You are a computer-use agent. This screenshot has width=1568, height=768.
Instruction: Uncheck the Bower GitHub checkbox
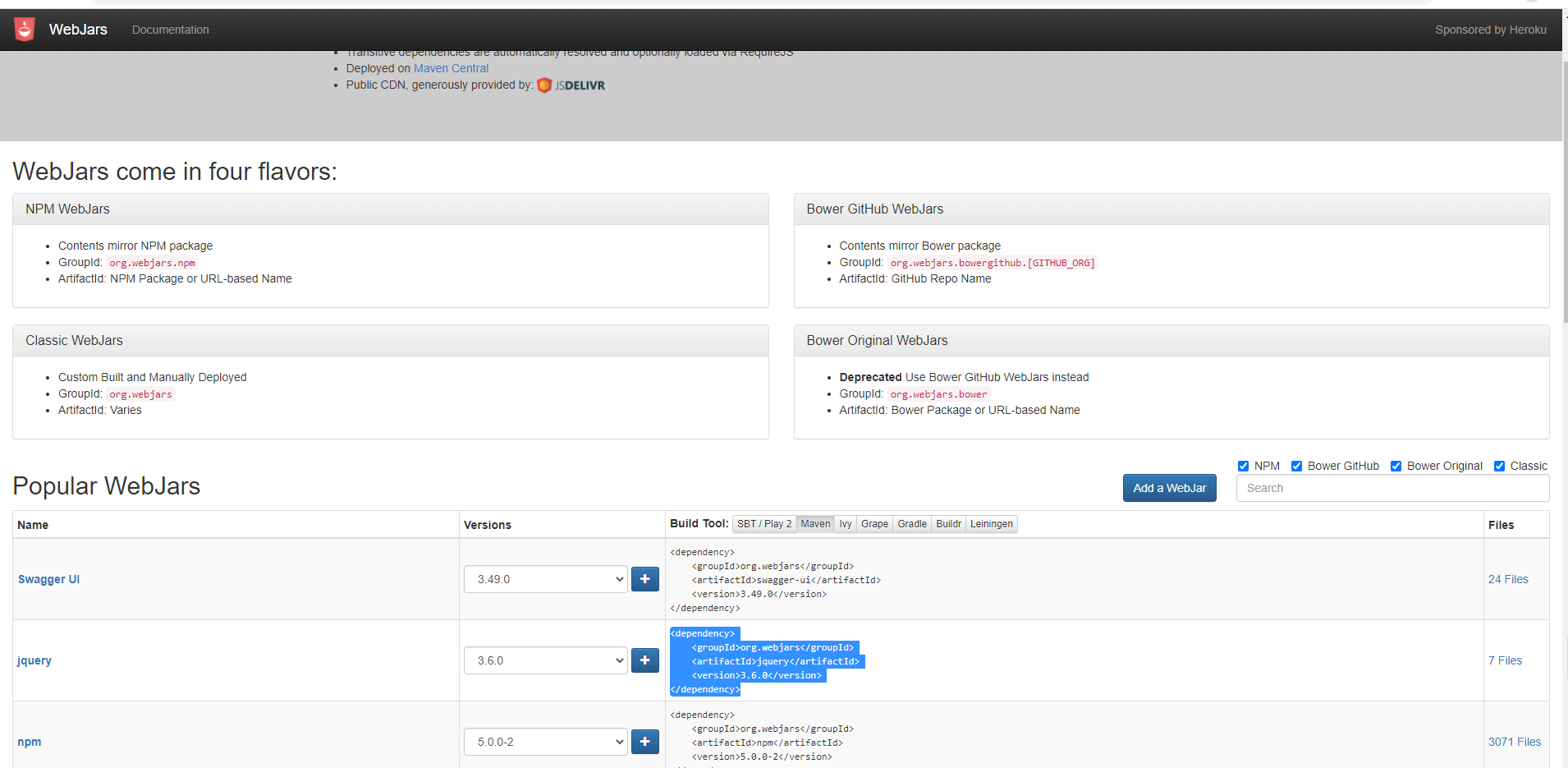[1297, 467]
